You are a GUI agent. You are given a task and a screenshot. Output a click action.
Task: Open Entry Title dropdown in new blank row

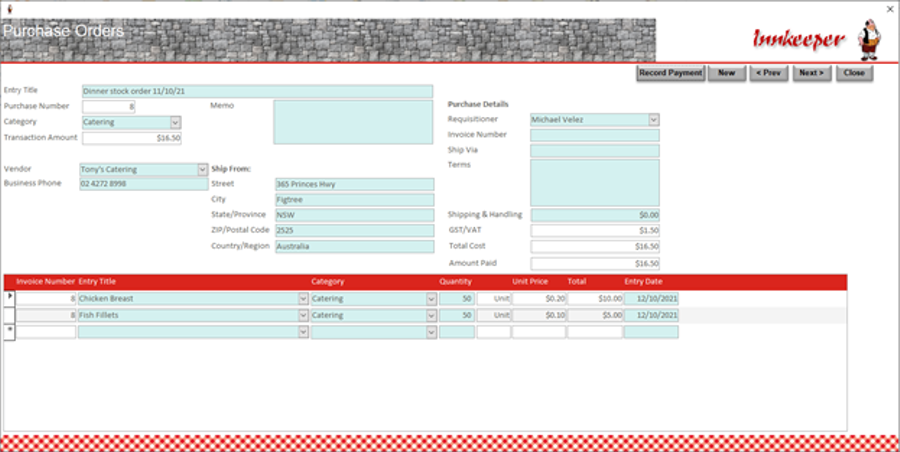point(304,332)
